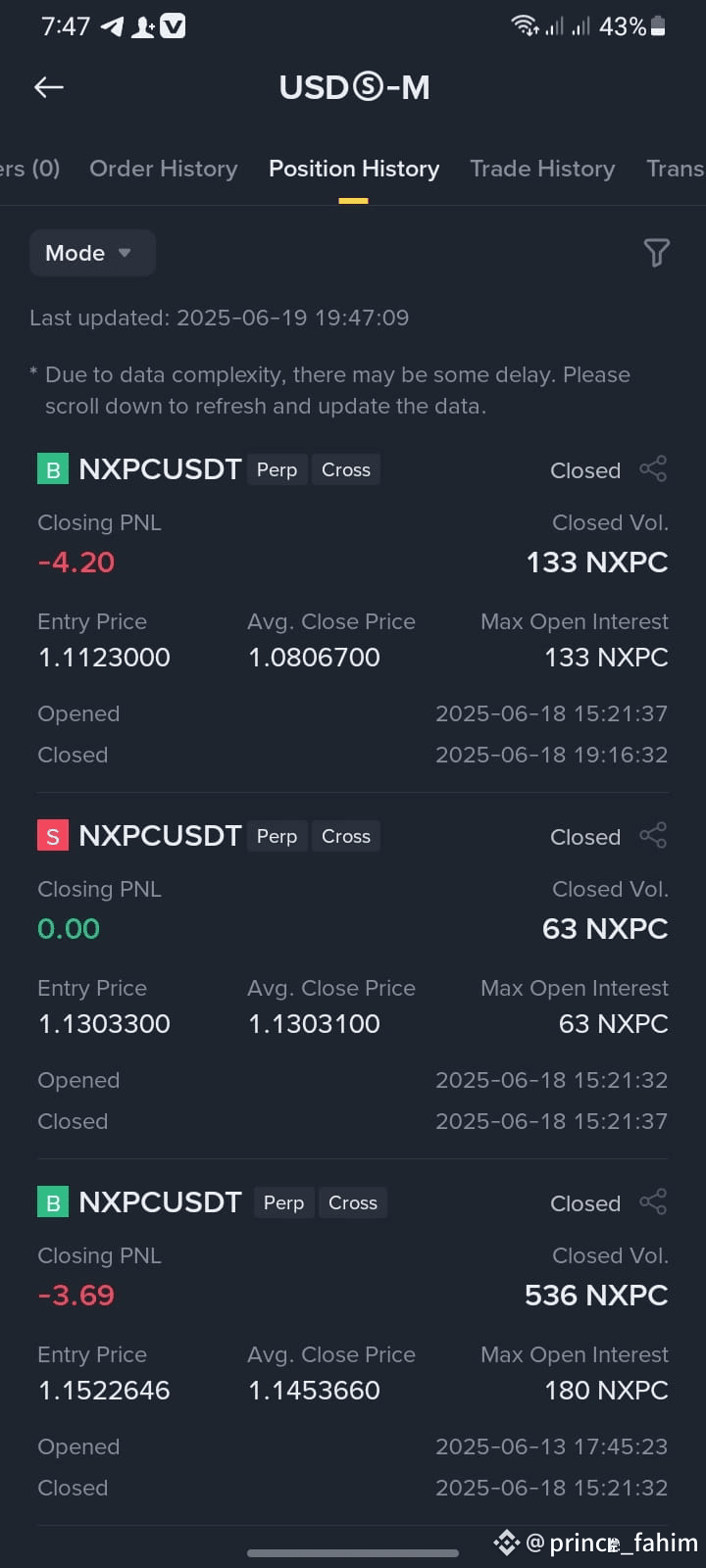
Task: Tap the Telegram icon in status bar
Action: [113, 26]
